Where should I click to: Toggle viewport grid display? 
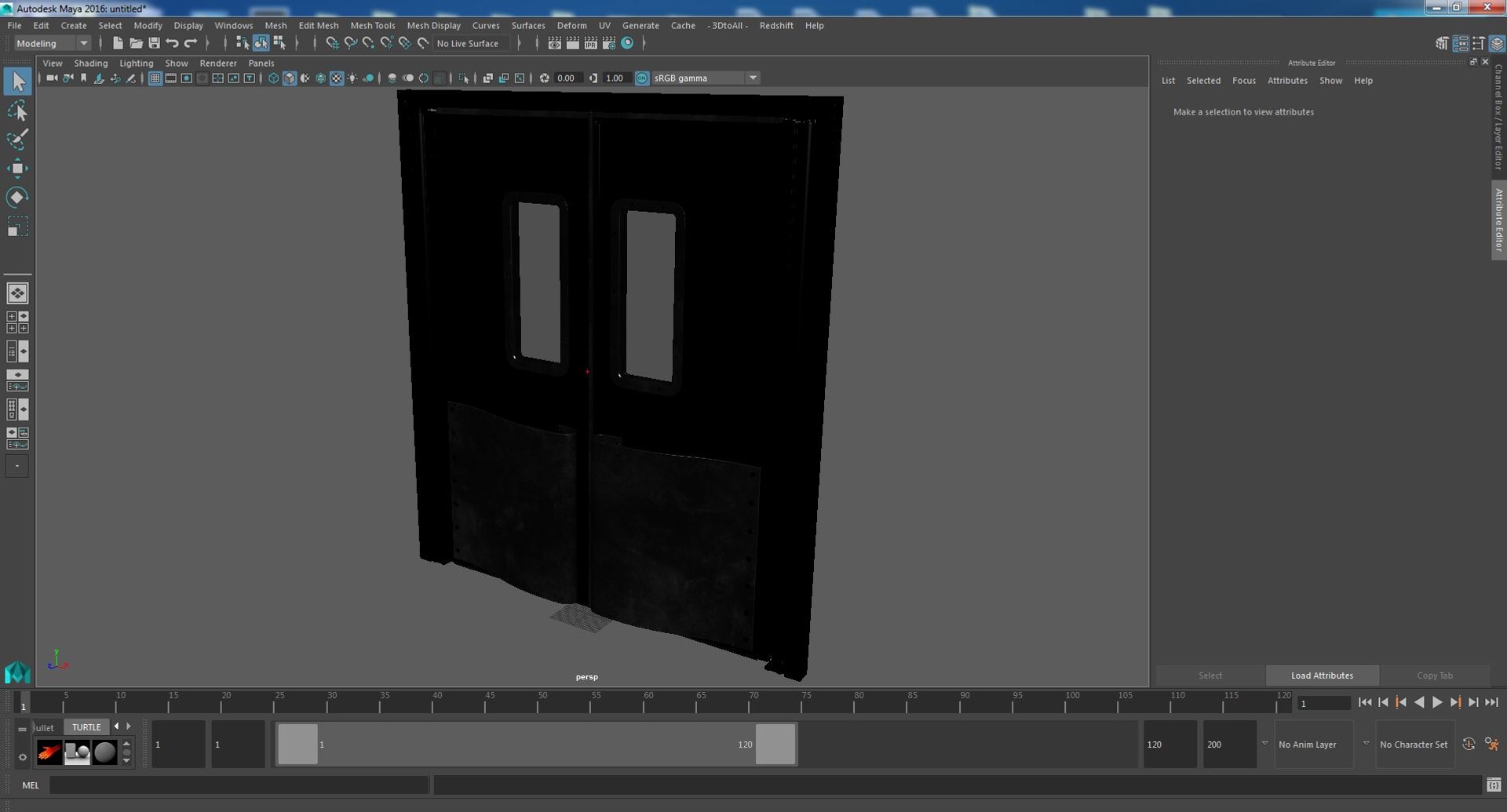(155, 78)
